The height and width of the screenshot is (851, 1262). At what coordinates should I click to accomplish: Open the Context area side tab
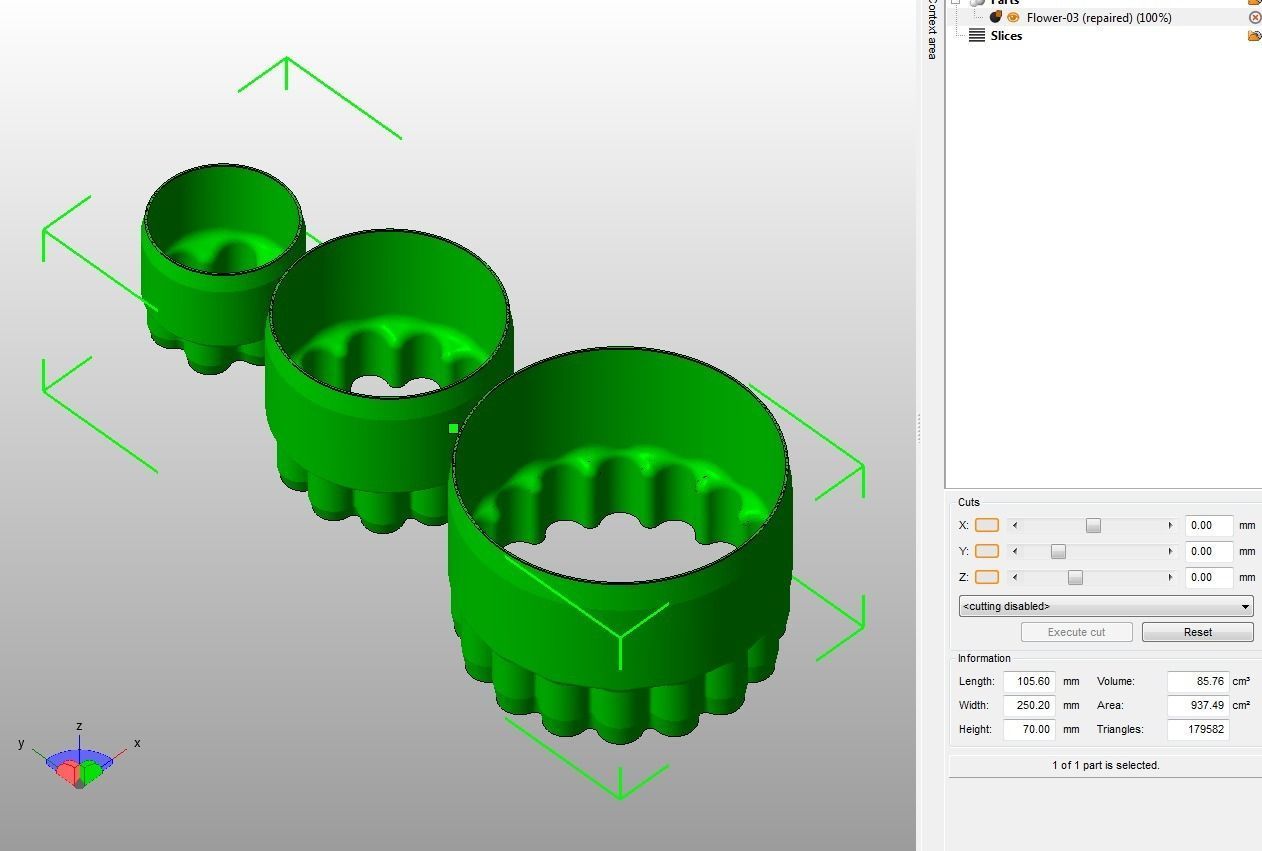(931, 30)
